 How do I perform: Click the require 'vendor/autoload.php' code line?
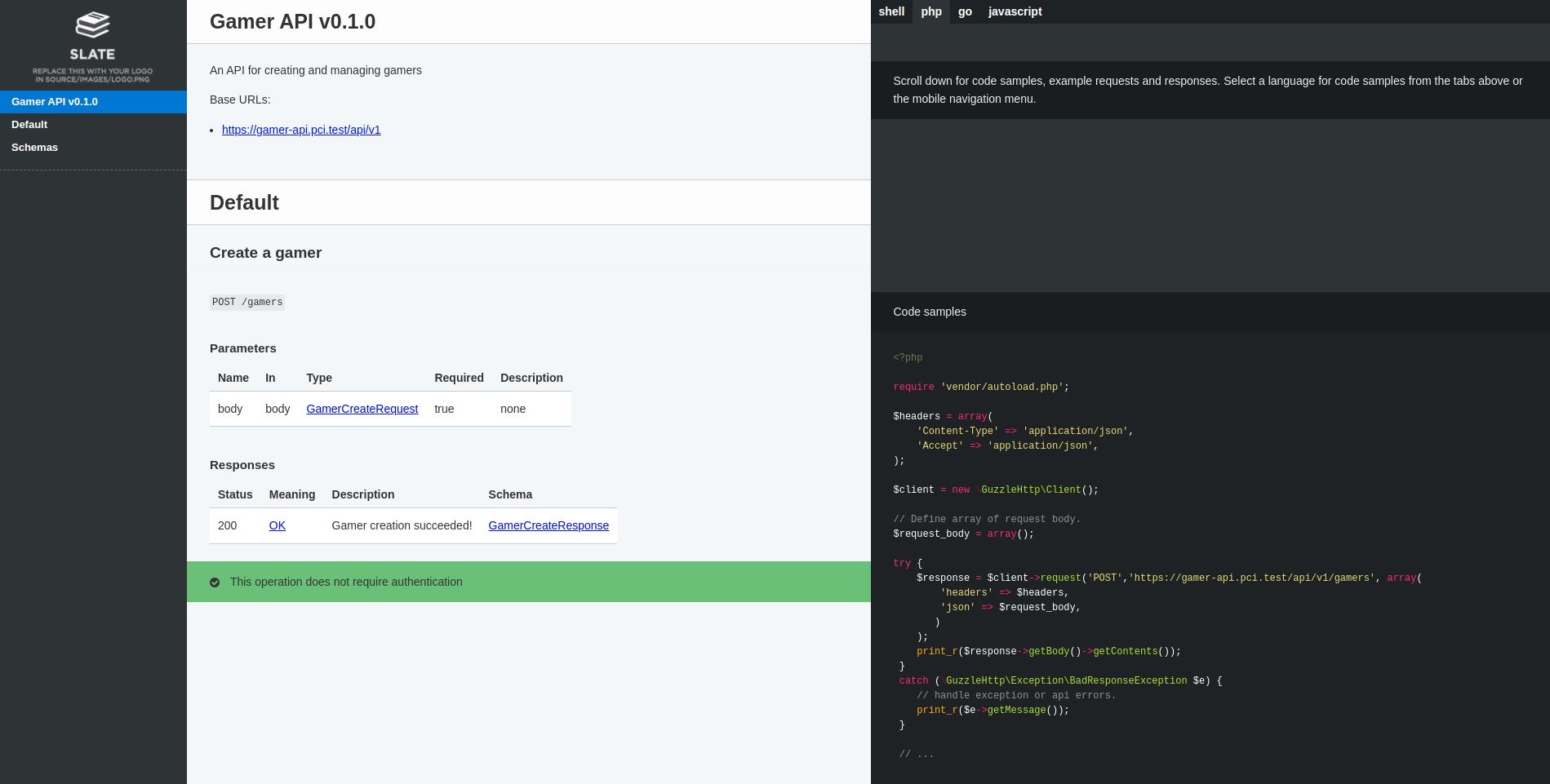(x=980, y=388)
